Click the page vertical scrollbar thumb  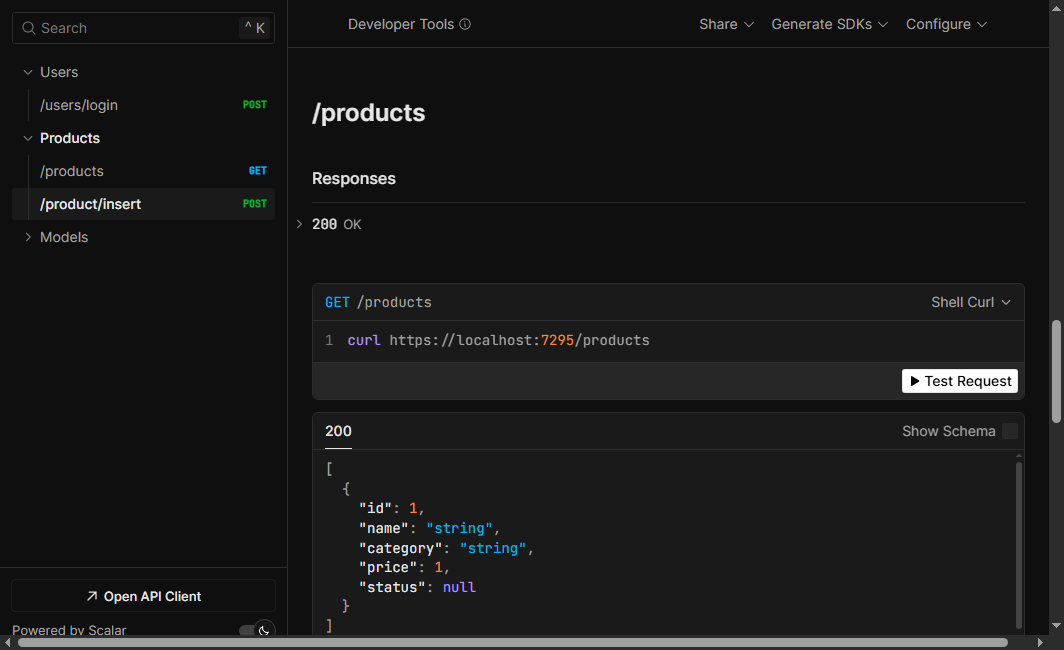pos(1056,371)
